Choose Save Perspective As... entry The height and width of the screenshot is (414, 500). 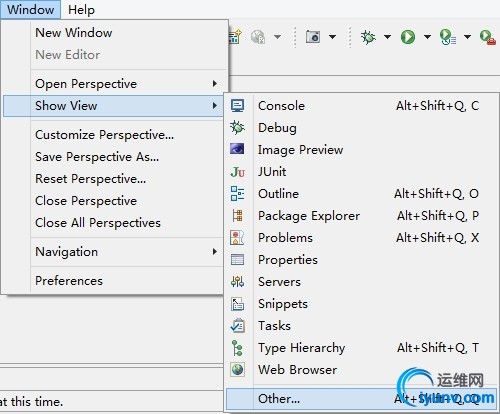click(x=113, y=157)
